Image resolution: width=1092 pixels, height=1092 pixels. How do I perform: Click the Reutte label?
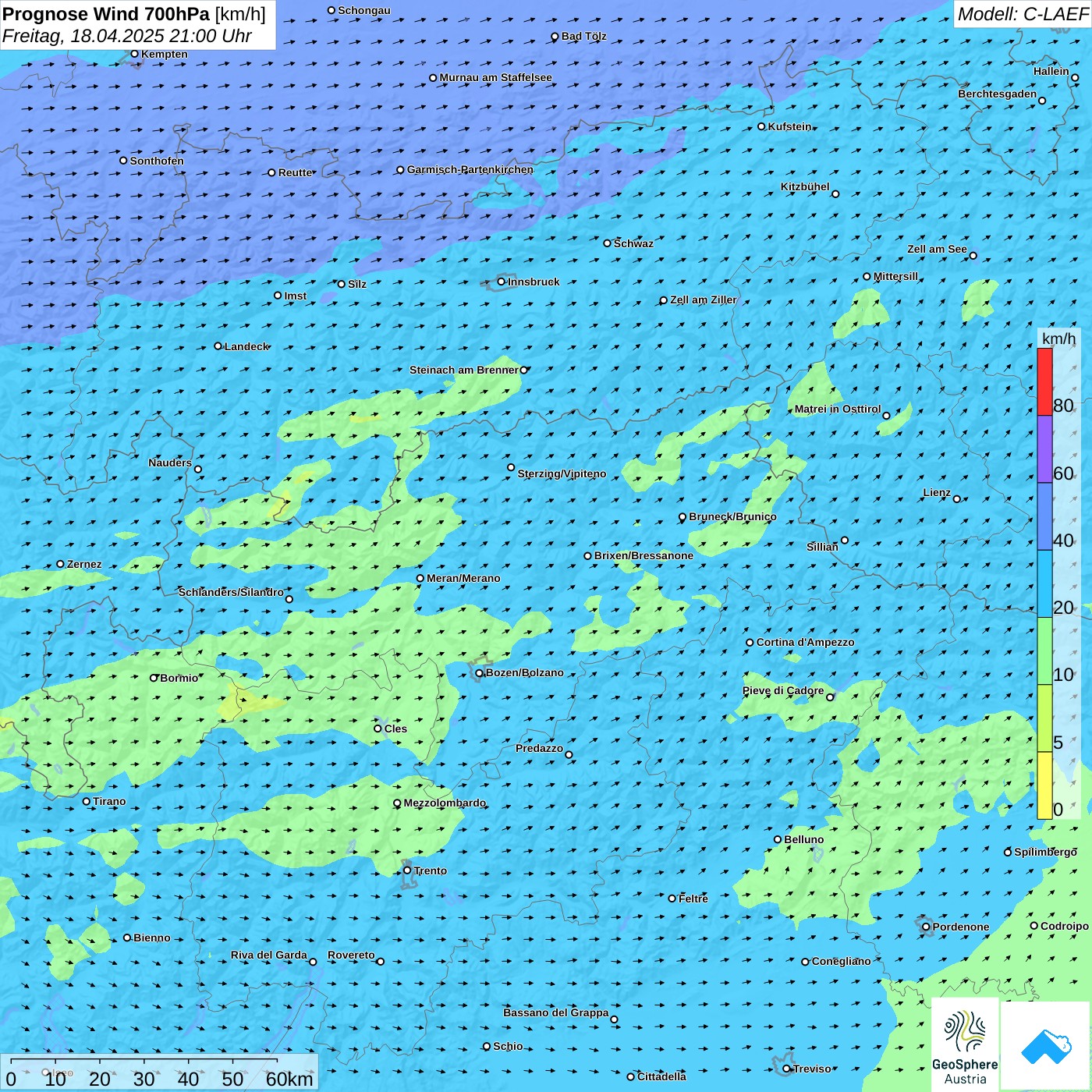(295, 172)
